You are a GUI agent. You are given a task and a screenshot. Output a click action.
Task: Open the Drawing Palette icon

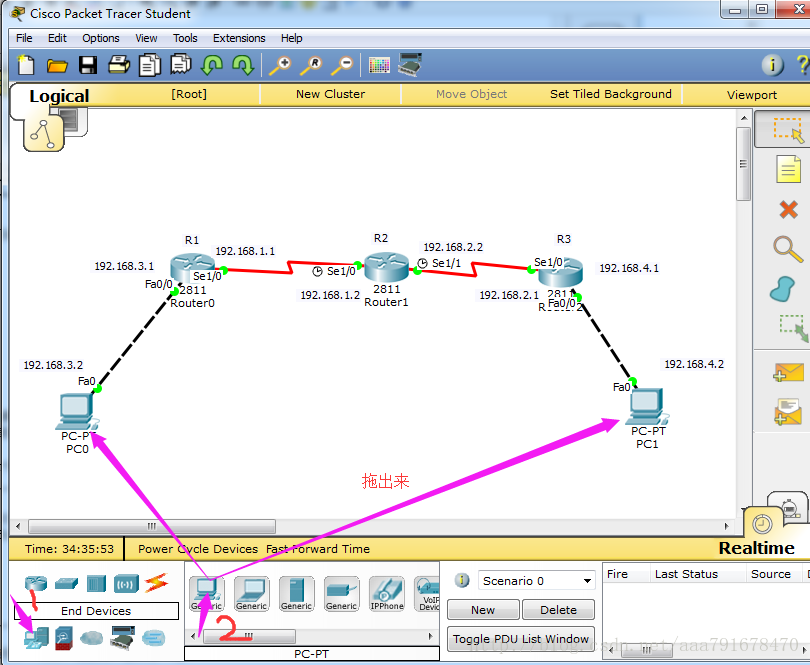[x=379, y=65]
